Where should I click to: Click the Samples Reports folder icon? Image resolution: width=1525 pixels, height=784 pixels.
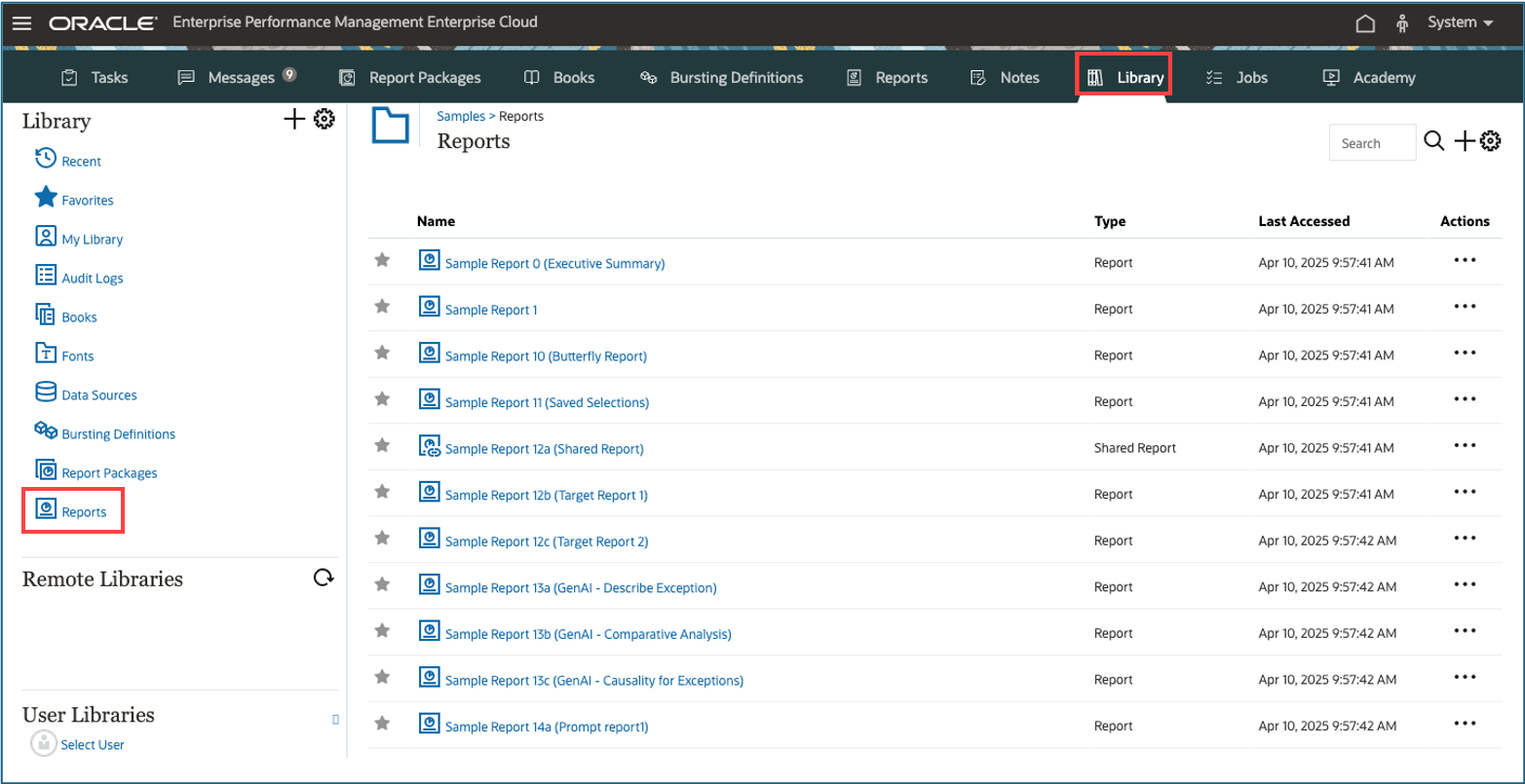(x=391, y=127)
